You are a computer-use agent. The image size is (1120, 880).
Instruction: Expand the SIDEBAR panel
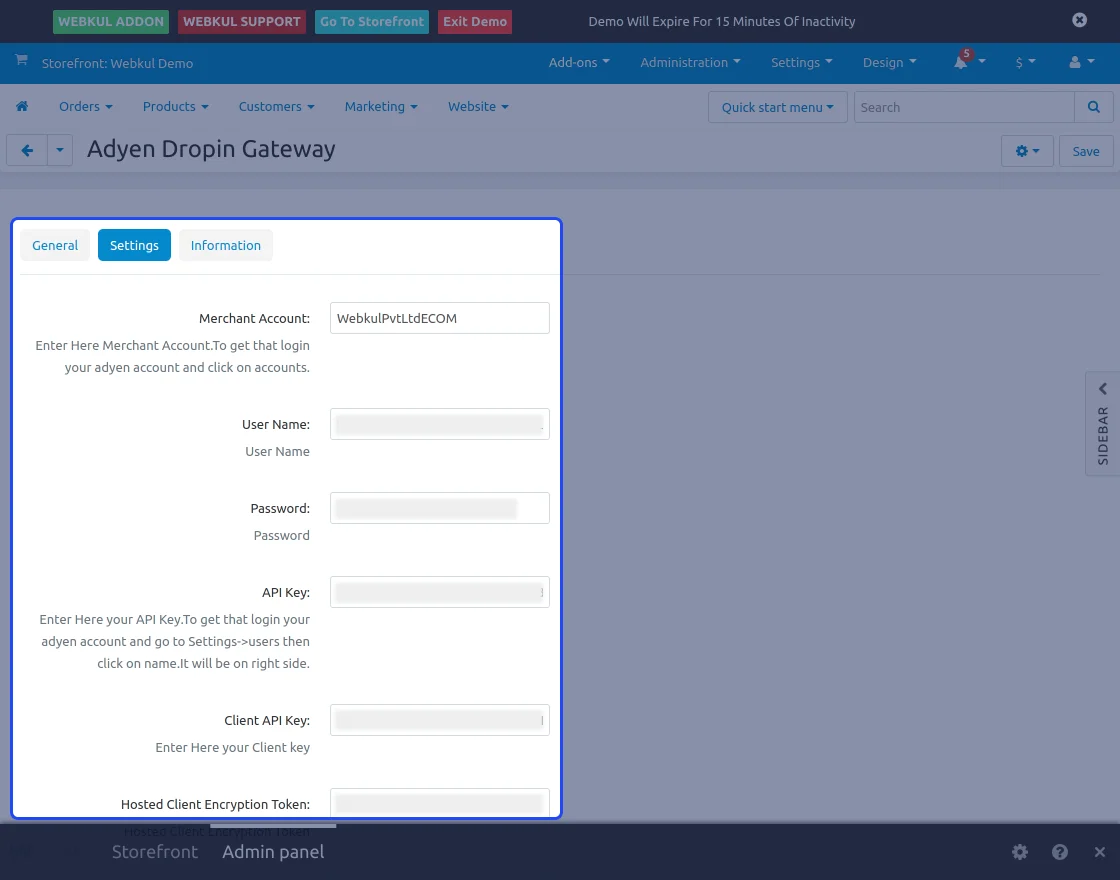point(1102,424)
